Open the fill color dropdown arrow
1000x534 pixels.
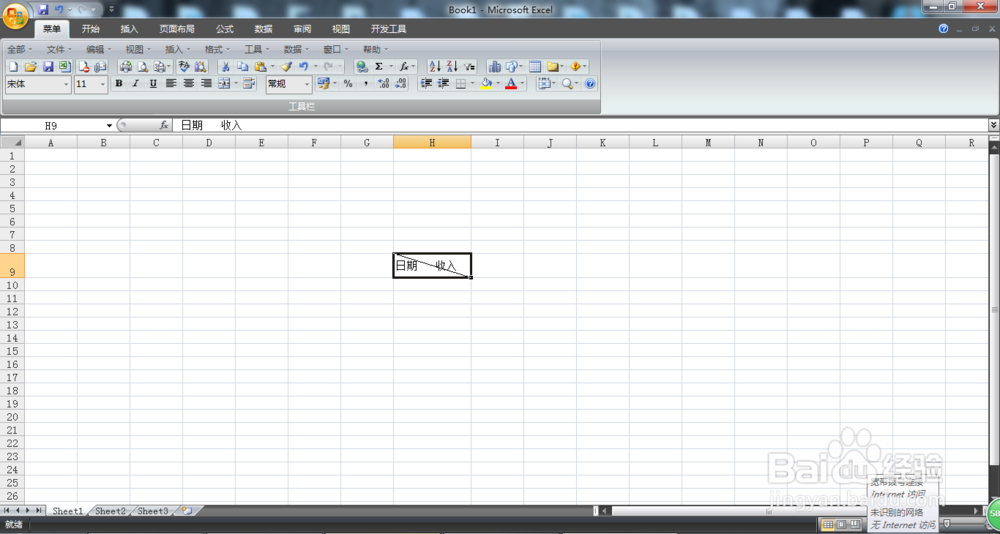pyautogui.click(x=497, y=84)
